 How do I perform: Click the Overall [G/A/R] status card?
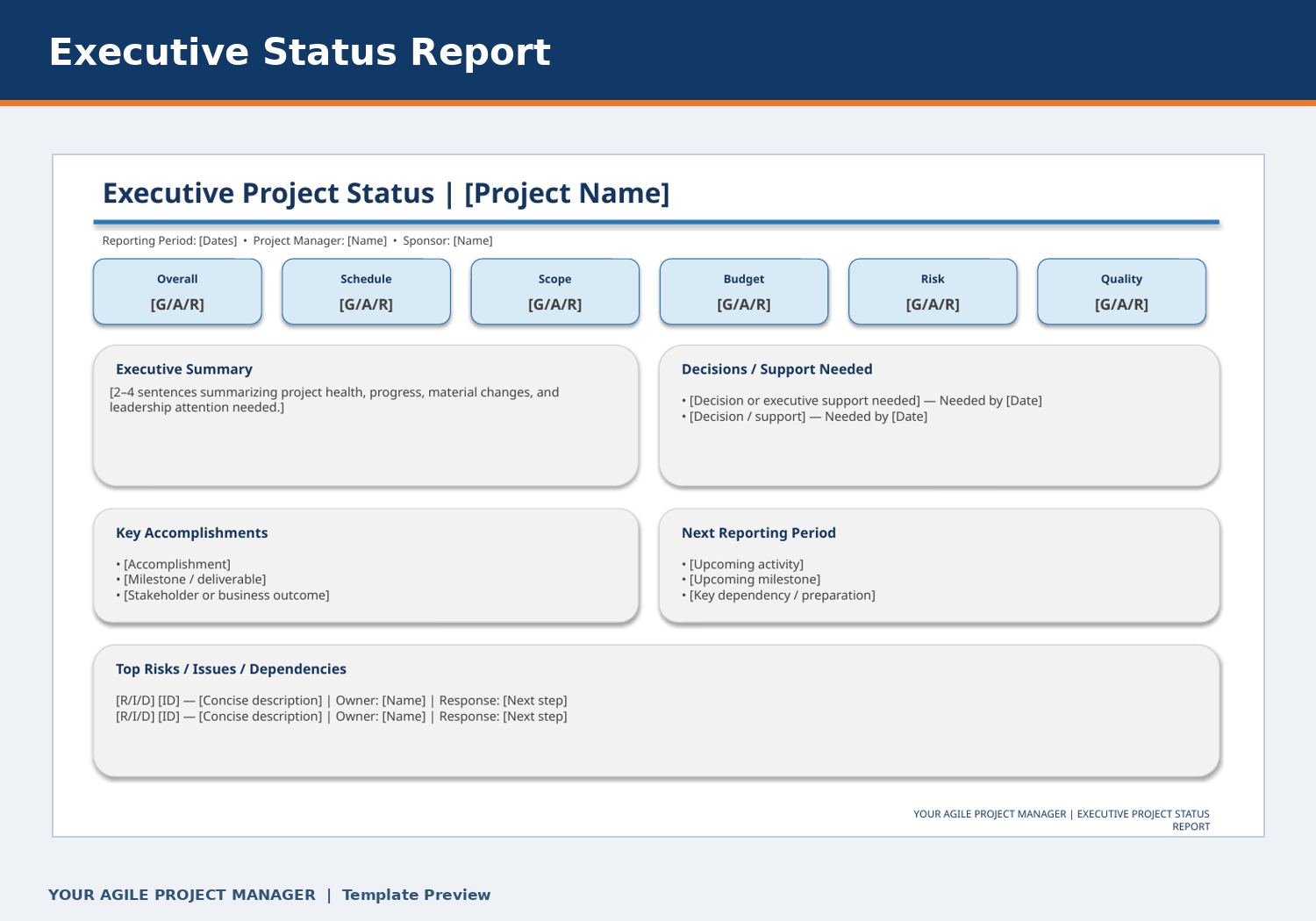[177, 291]
